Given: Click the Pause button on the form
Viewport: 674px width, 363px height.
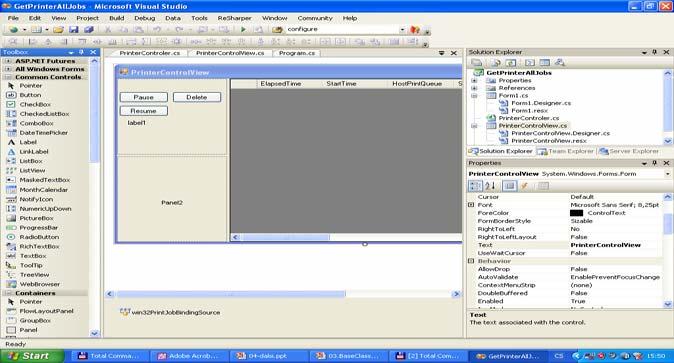Looking at the screenshot, I should (x=144, y=98).
